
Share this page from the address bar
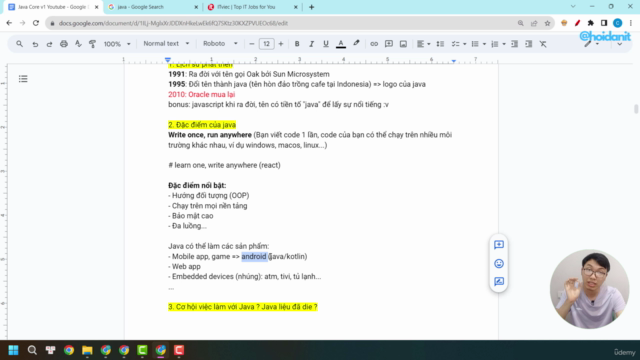[x=534, y=23]
